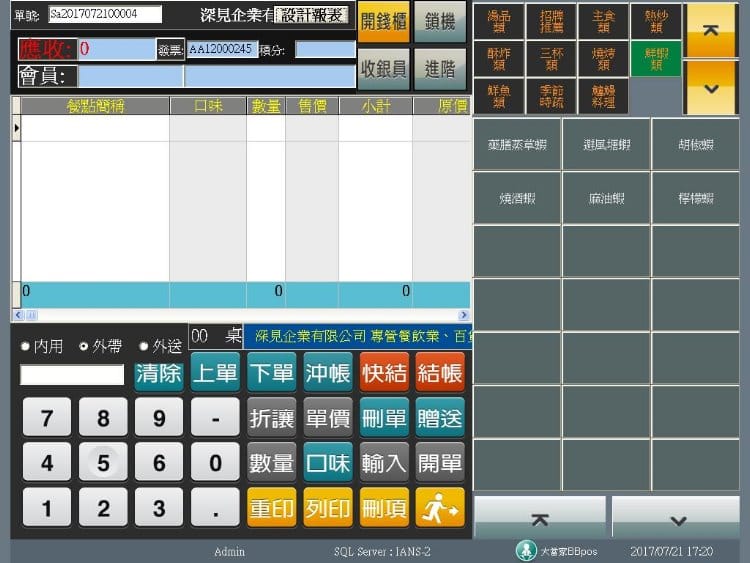Viewport: 750px width, 563px height.
Task: Add 藥膳蒸草蝦 to the order
Action: click(517, 144)
